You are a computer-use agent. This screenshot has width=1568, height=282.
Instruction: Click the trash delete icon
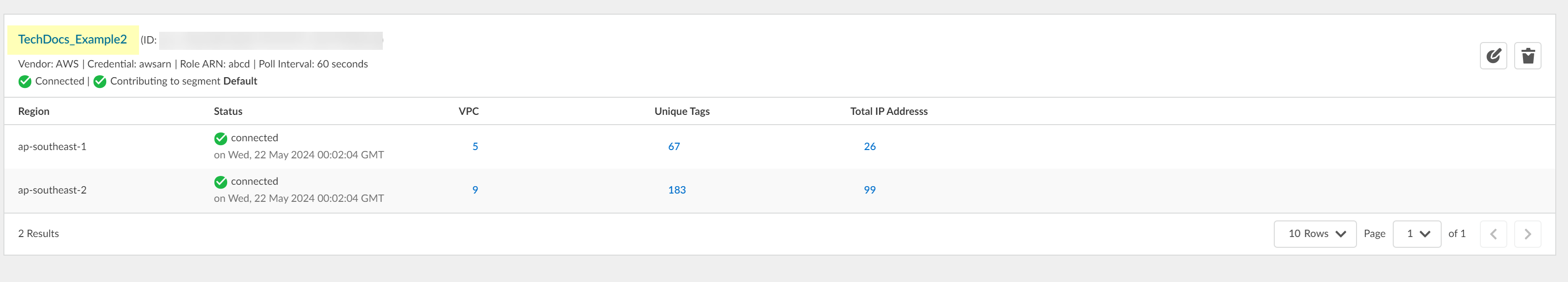coord(1527,56)
